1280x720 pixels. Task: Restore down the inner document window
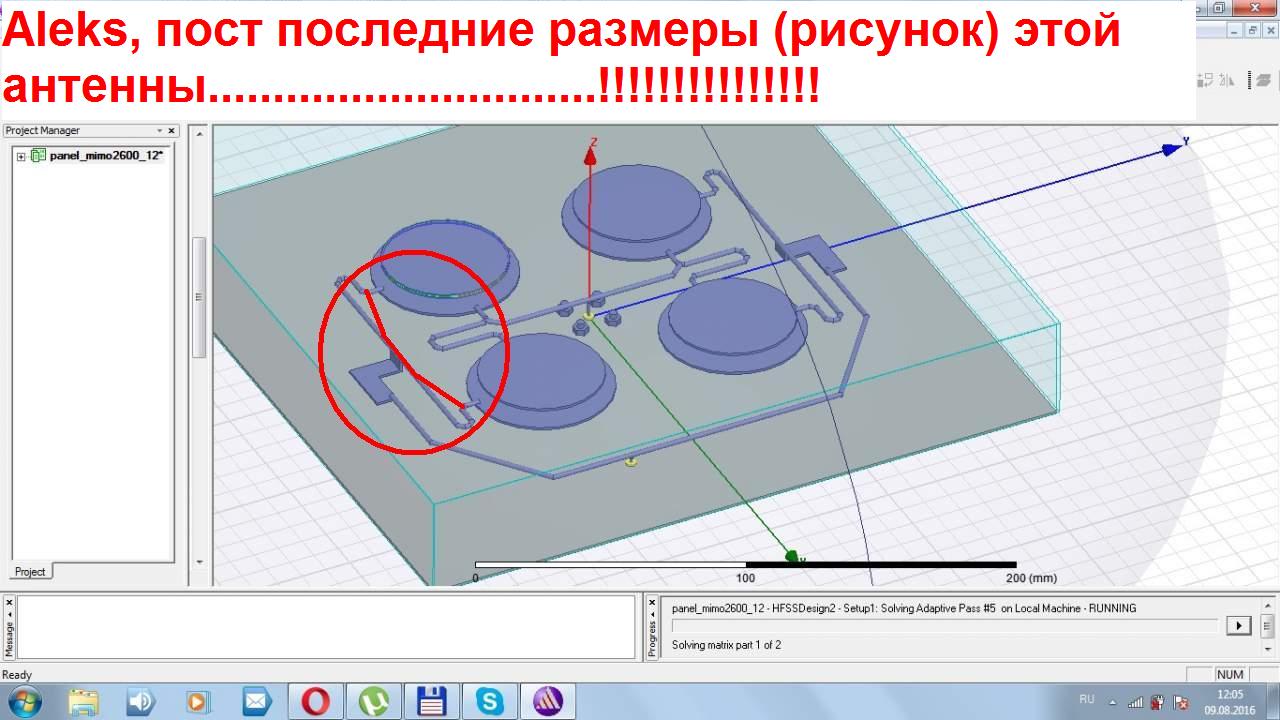click(x=1251, y=31)
